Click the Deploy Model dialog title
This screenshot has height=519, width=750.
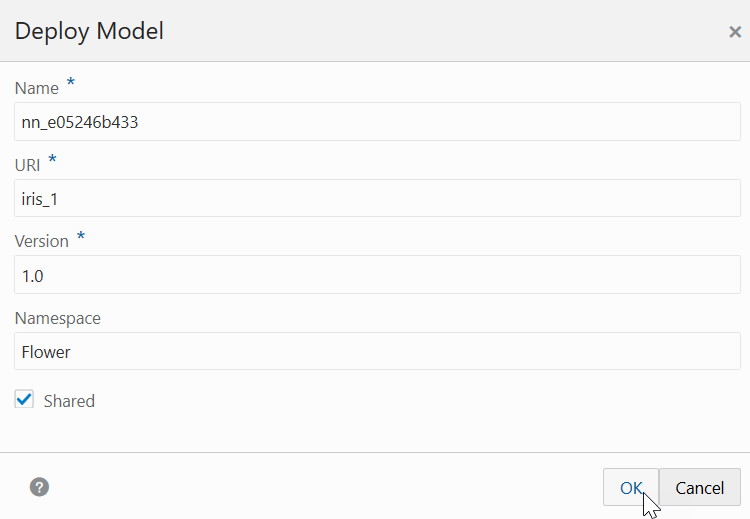(x=89, y=31)
